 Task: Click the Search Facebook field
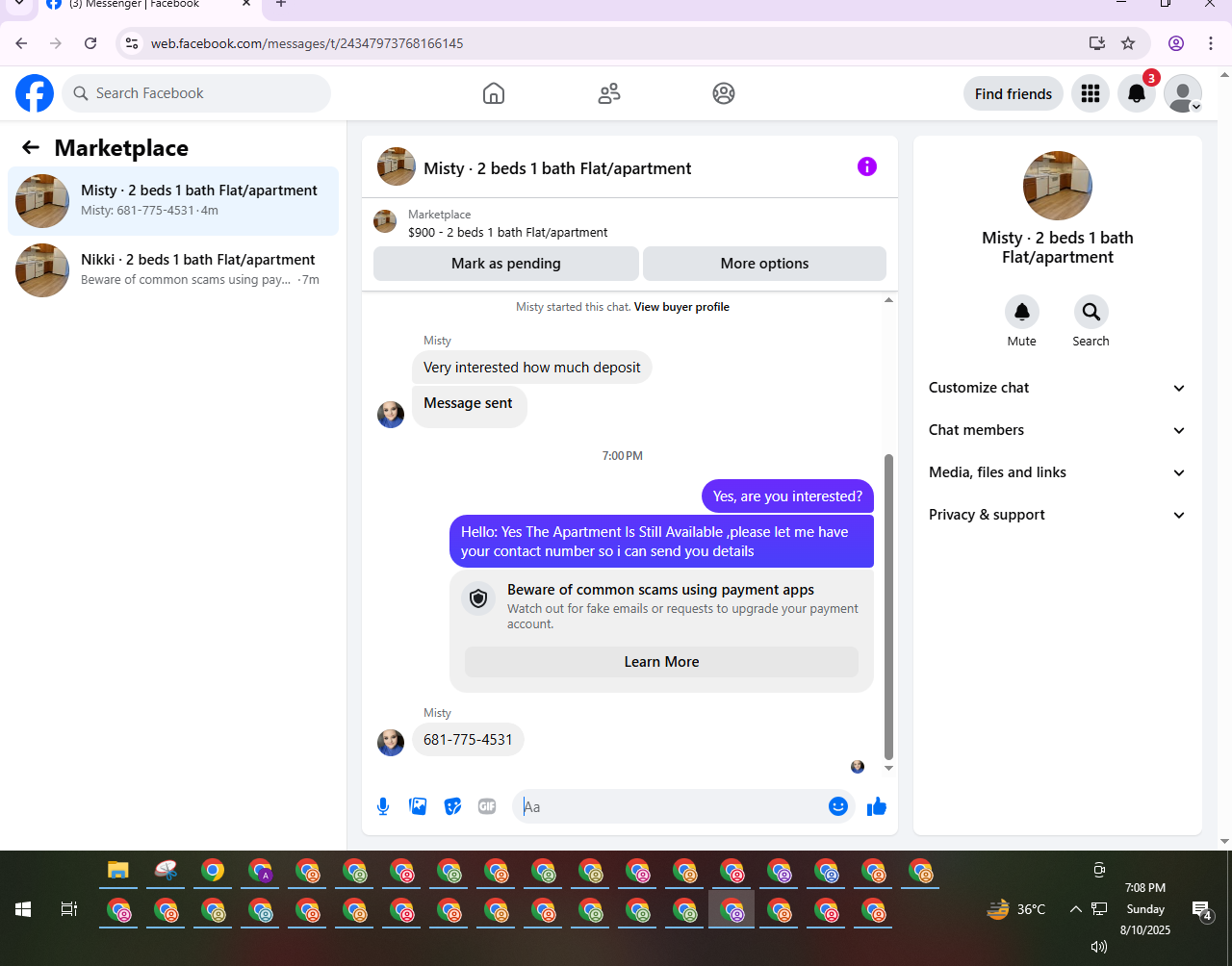(x=197, y=93)
